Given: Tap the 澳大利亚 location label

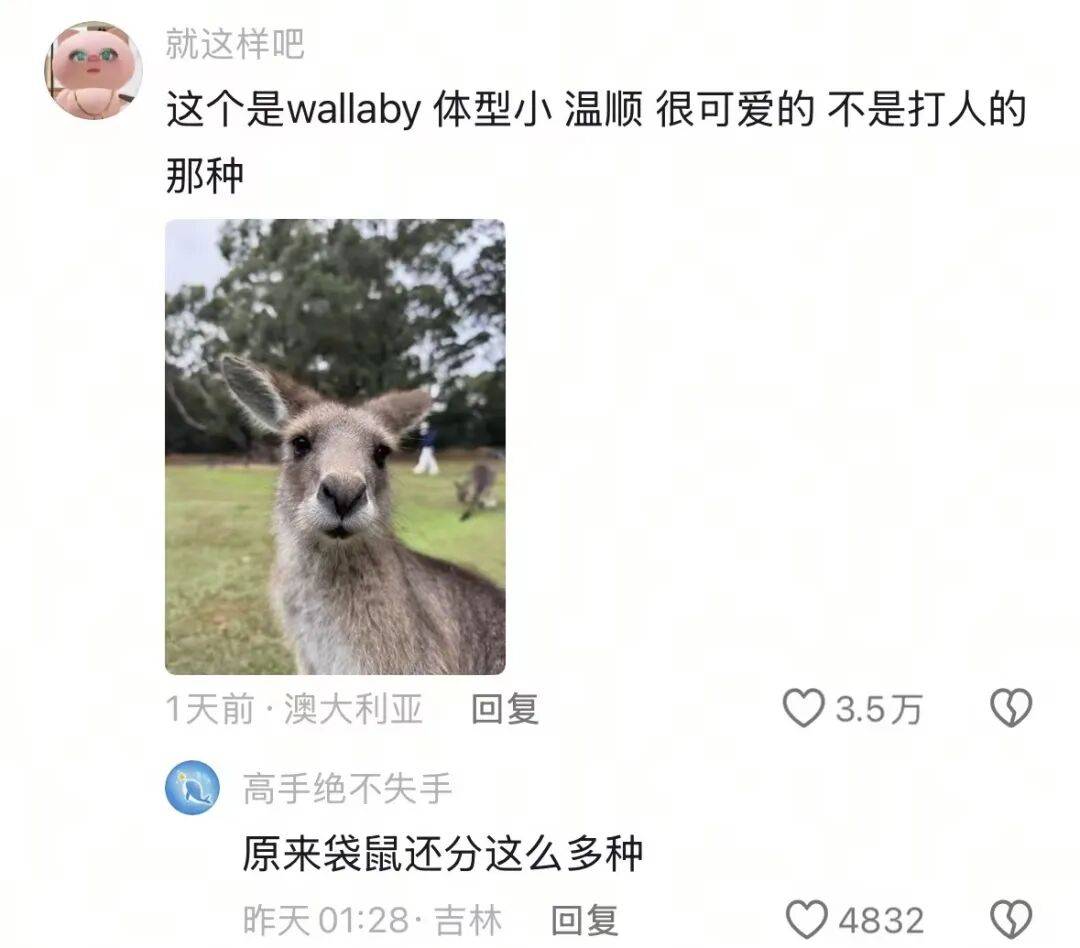Looking at the screenshot, I should point(353,709).
